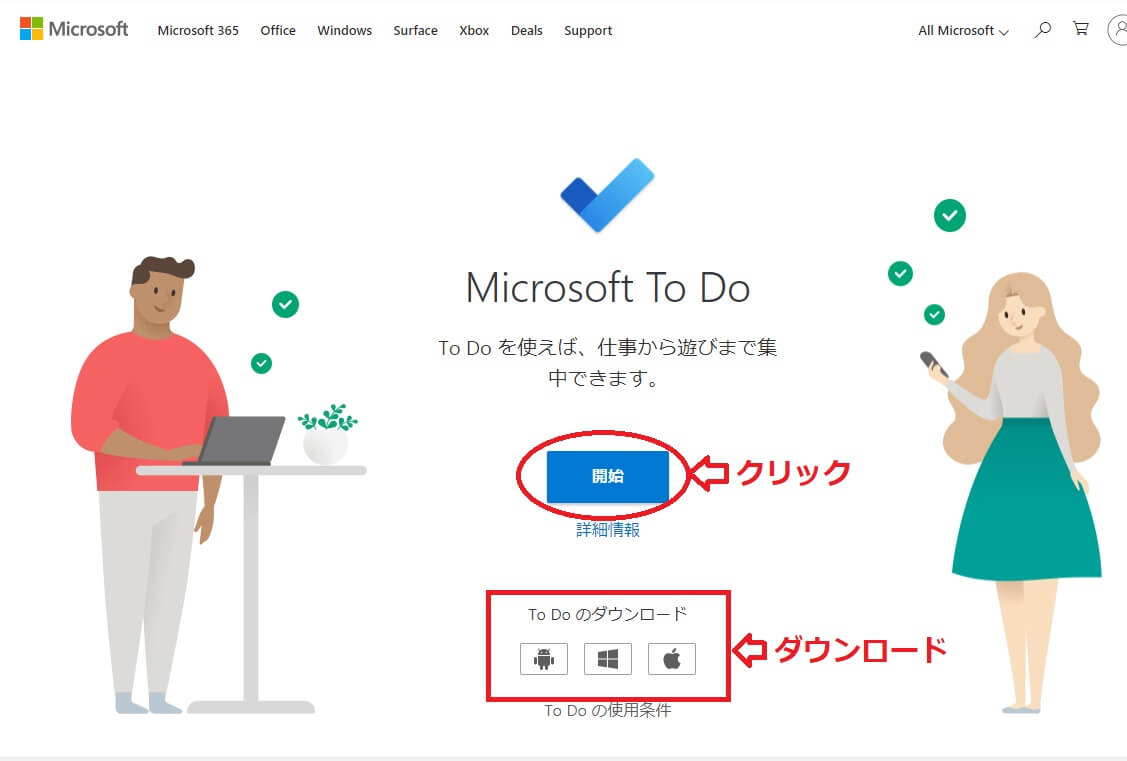Go to the Windows nav link
Screen dimensions: 1127x761
click(x=344, y=31)
